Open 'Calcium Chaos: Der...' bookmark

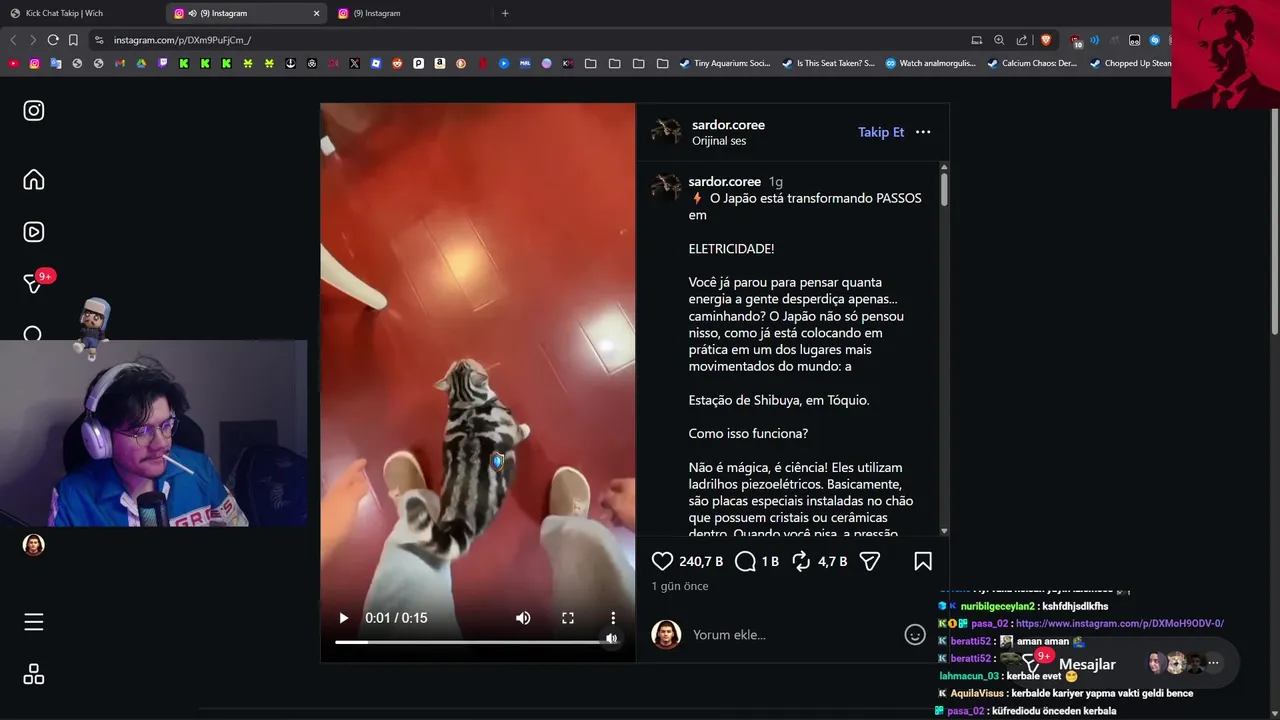pos(1032,63)
